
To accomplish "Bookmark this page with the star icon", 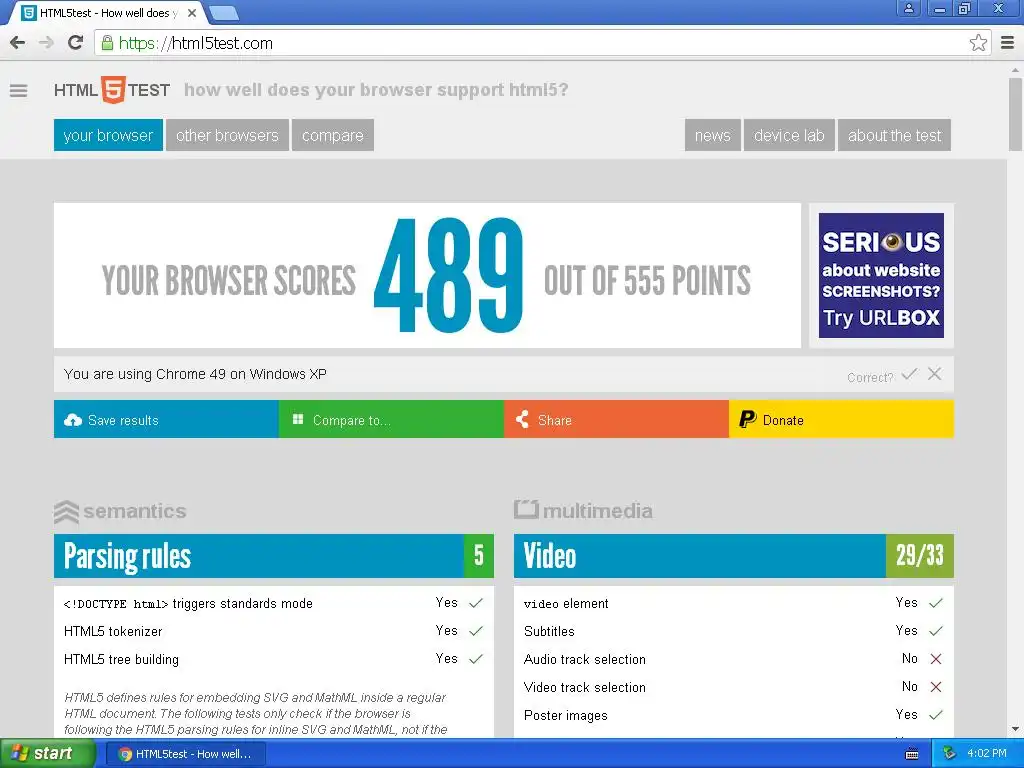I will 978,43.
